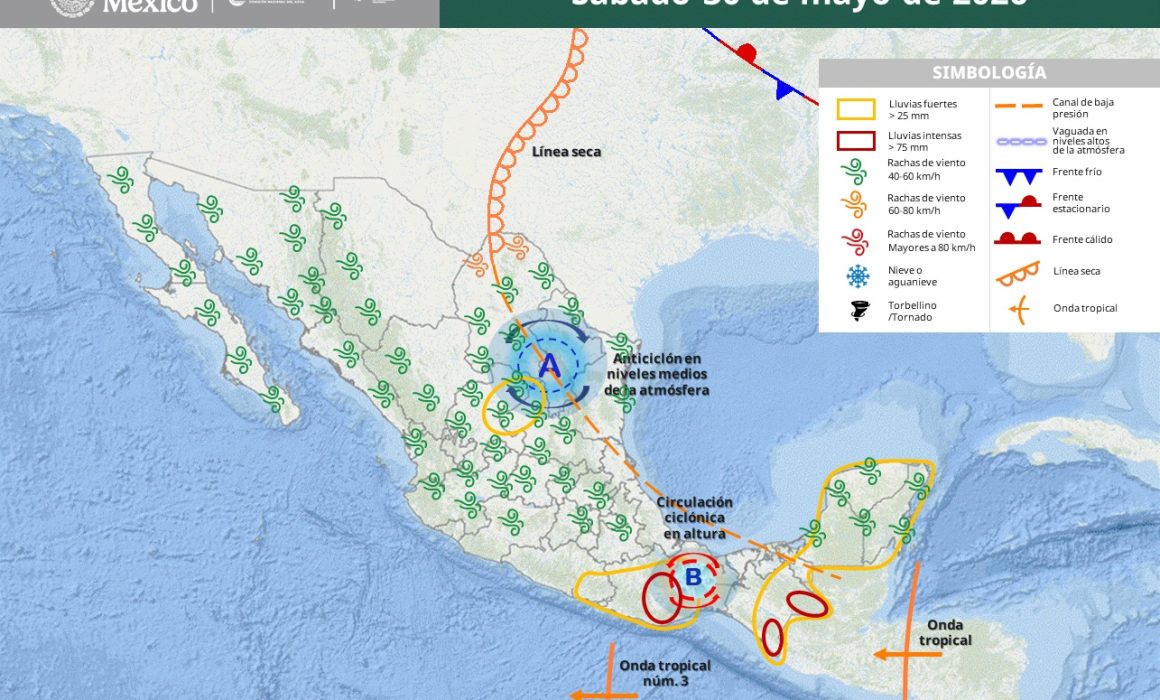Click the Onda tropical legend arrow symbol
This screenshot has width=1160, height=700.
pyautogui.click(x=1019, y=310)
